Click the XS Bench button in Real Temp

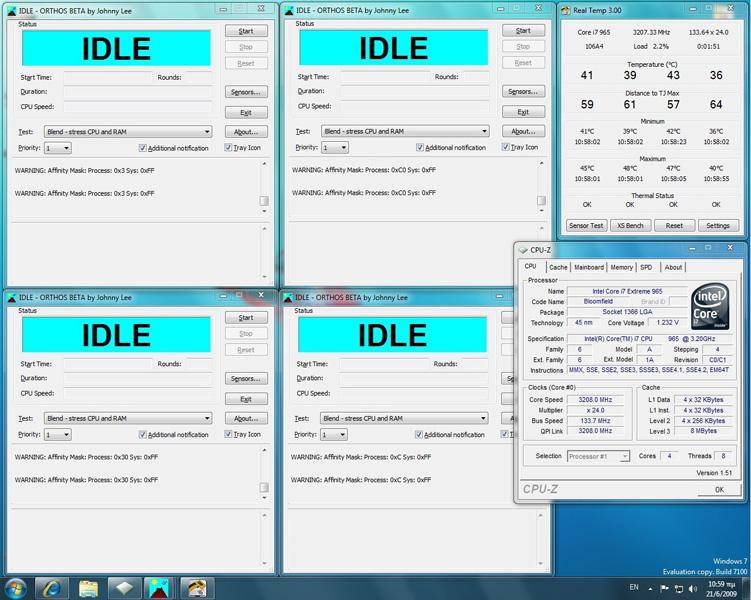pos(630,226)
